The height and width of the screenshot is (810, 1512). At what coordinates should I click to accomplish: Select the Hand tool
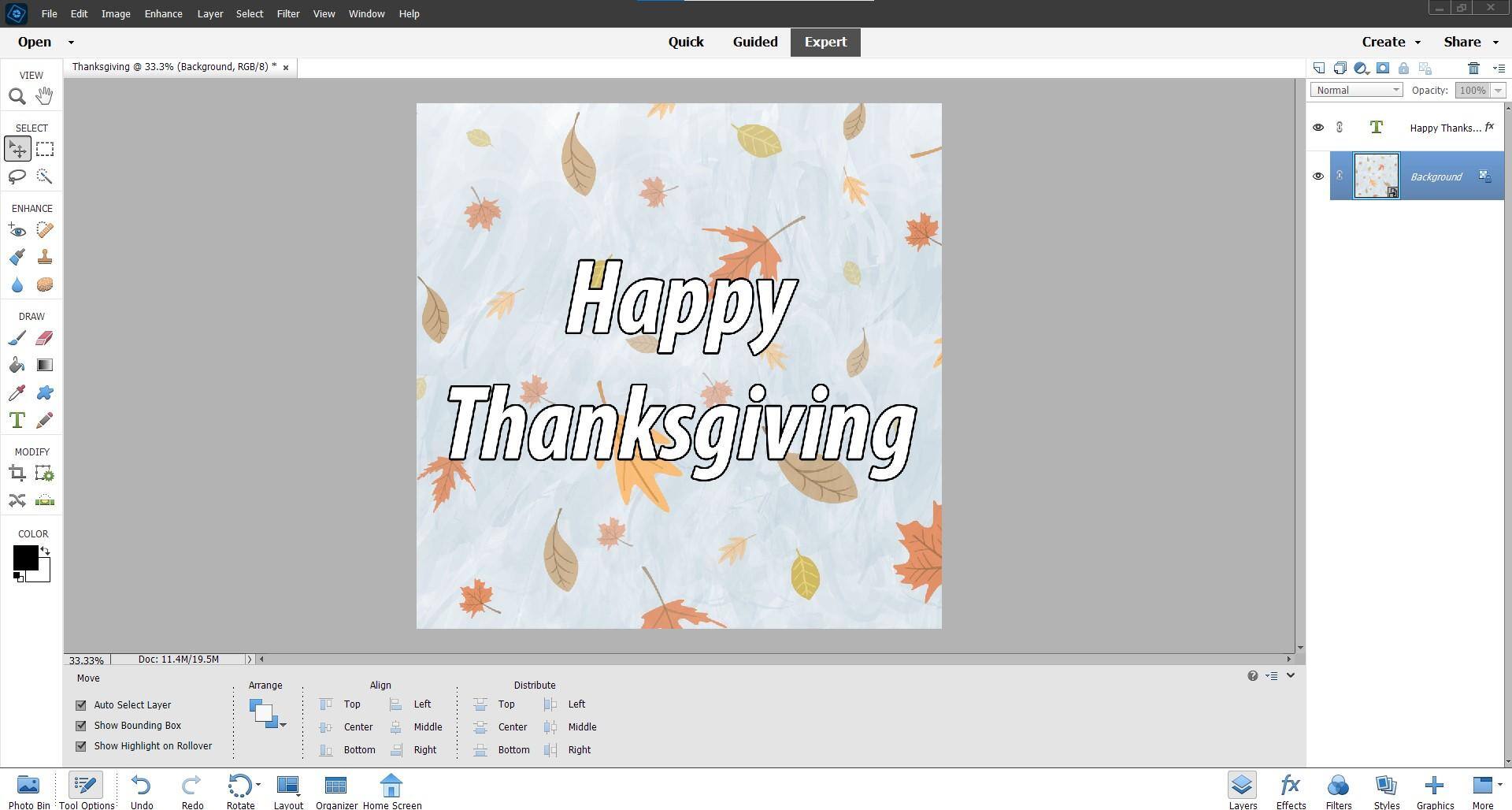tap(44, 96)
